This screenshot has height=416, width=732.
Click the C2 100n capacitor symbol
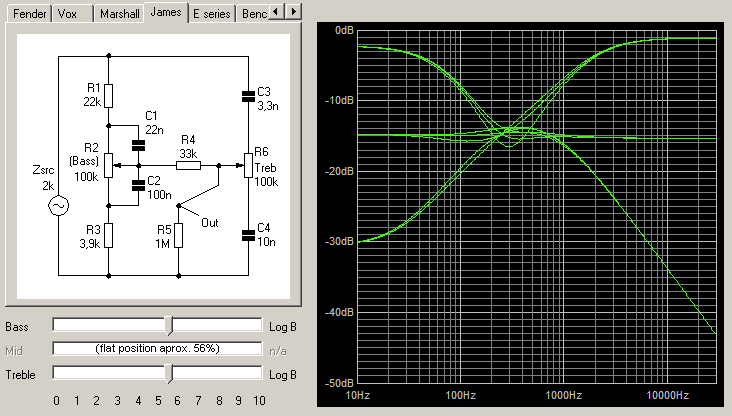[137, 184]
